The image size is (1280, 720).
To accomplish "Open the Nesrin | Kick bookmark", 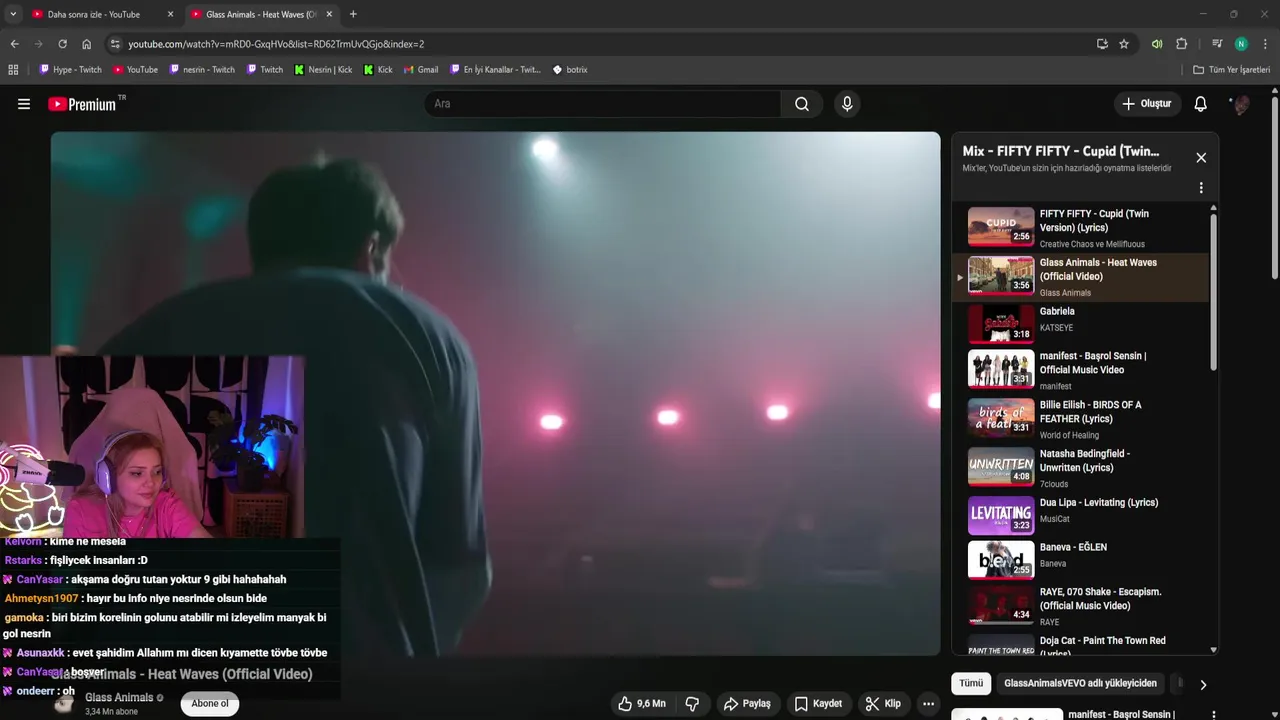I will pyautogui.click(x=323, y=70).
